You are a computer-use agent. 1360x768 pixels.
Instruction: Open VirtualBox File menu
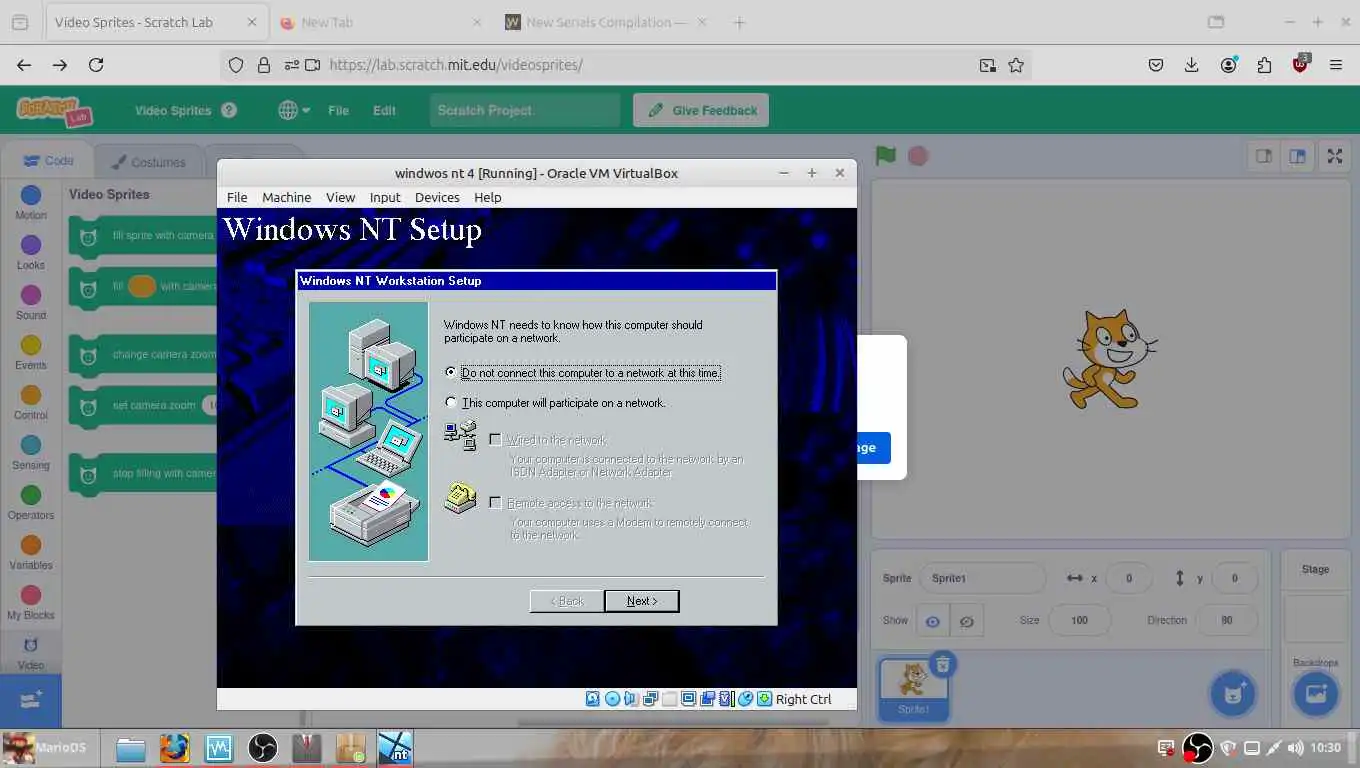[x=237, y=197]
